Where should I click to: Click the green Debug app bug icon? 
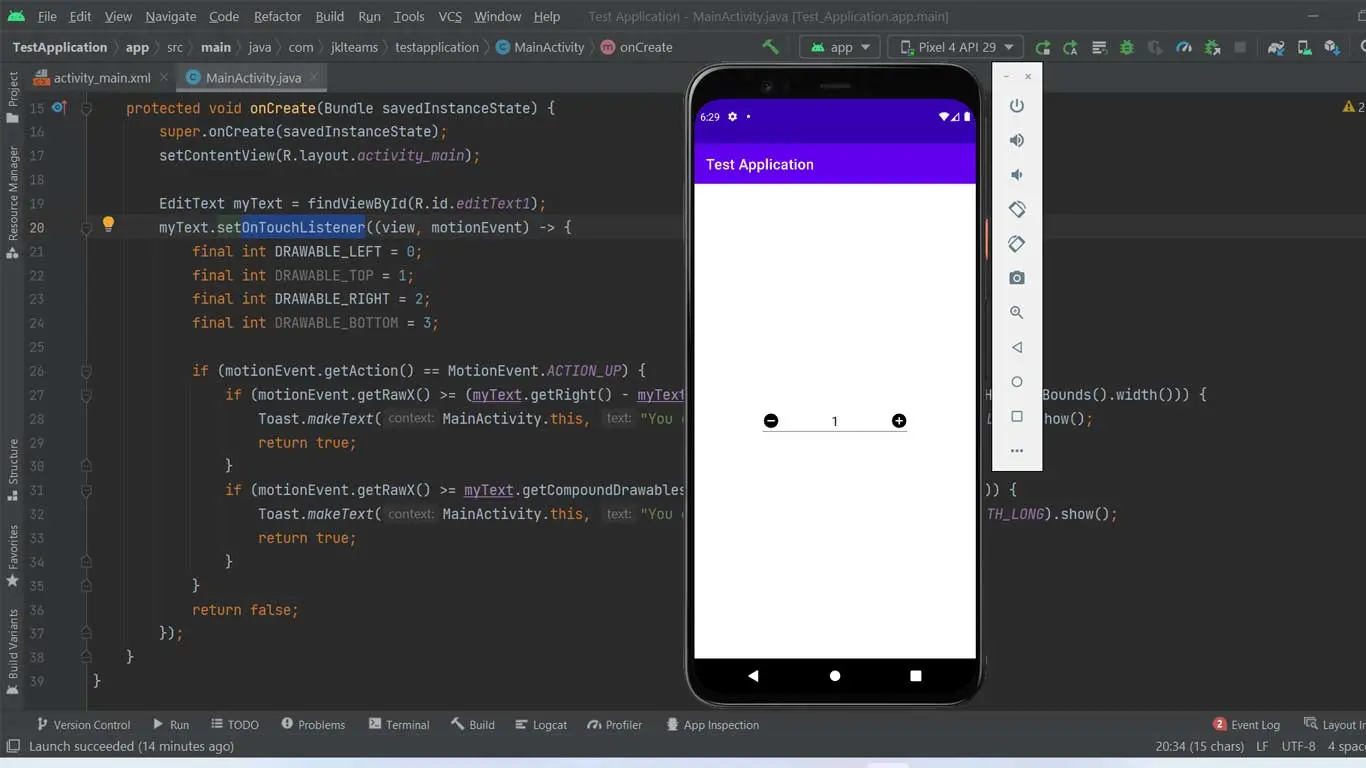[1127, 47]
